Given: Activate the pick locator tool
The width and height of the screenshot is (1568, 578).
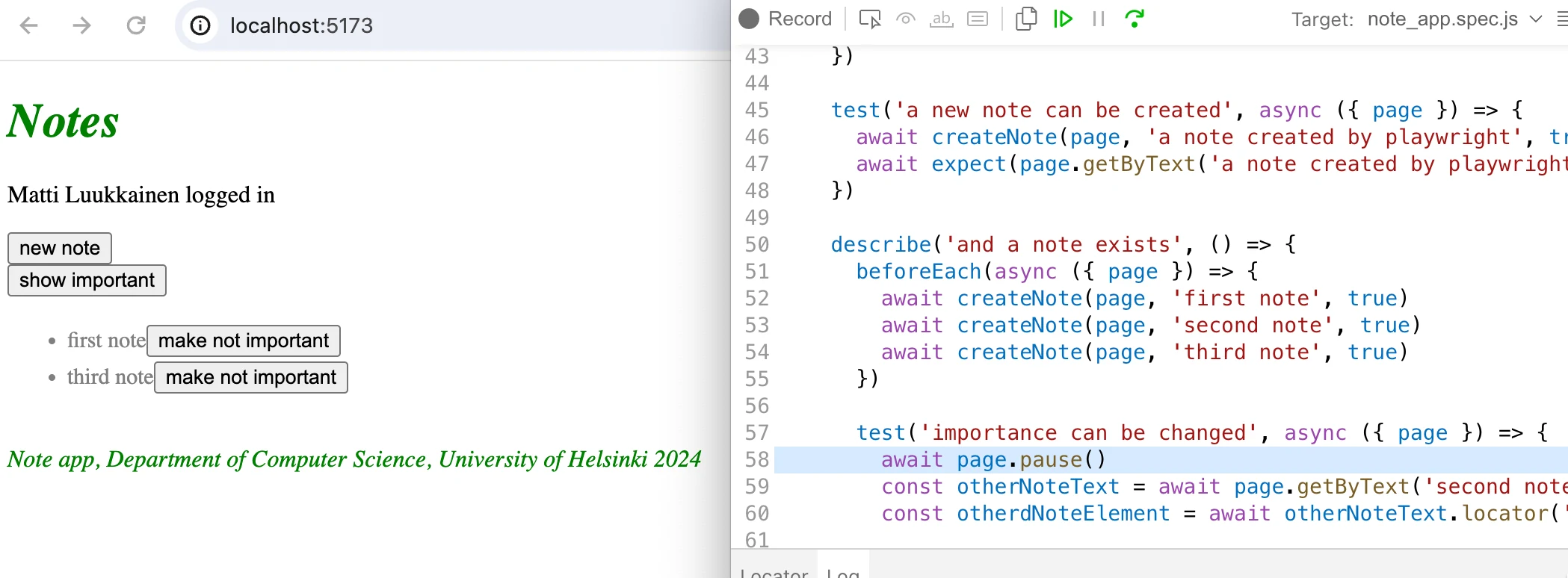Looking at the screenshot, I should click(870, 19).
